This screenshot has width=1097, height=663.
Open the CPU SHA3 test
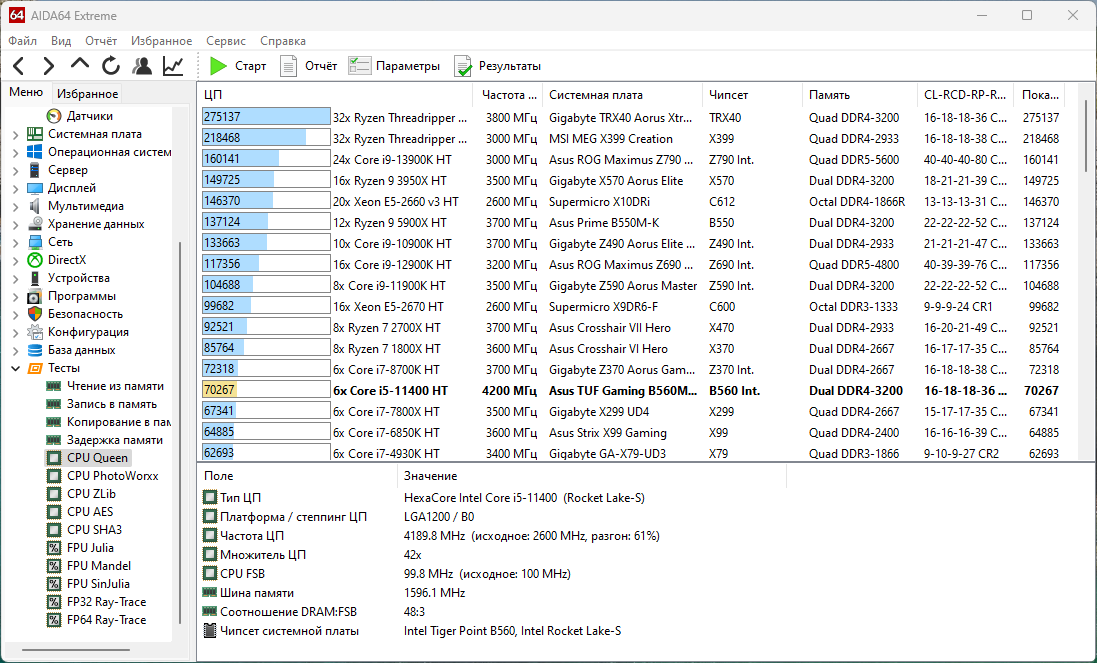pos(94,530)
